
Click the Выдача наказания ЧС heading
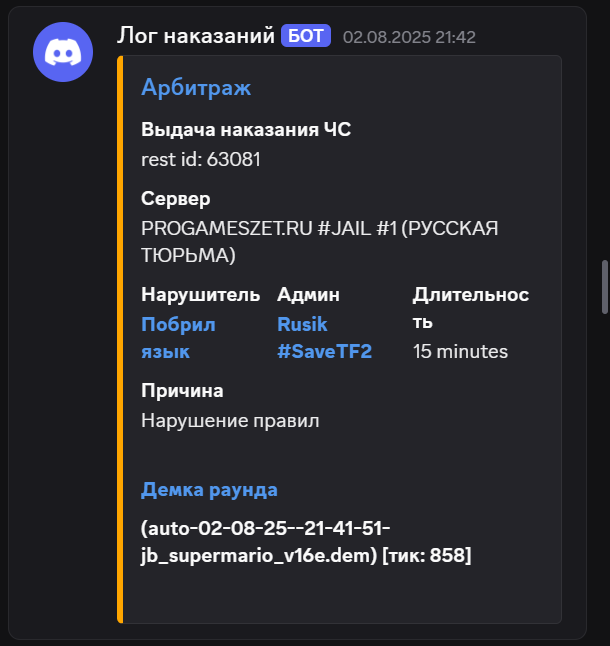pos(246,129)
